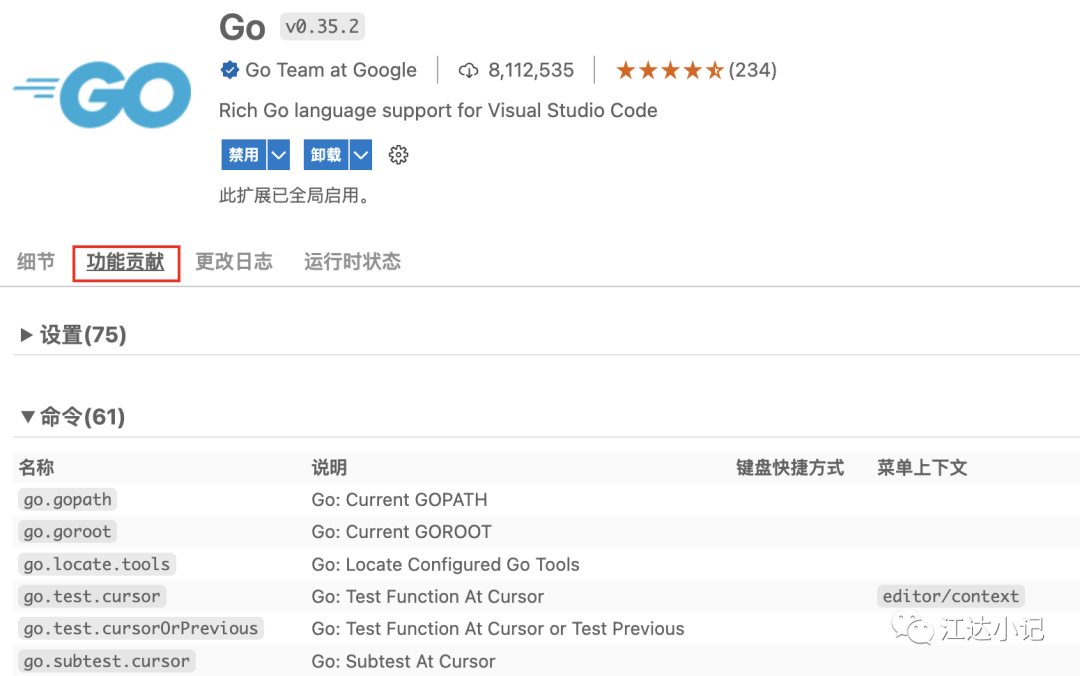Collapse the 命令(61) section

pos(73,416)
